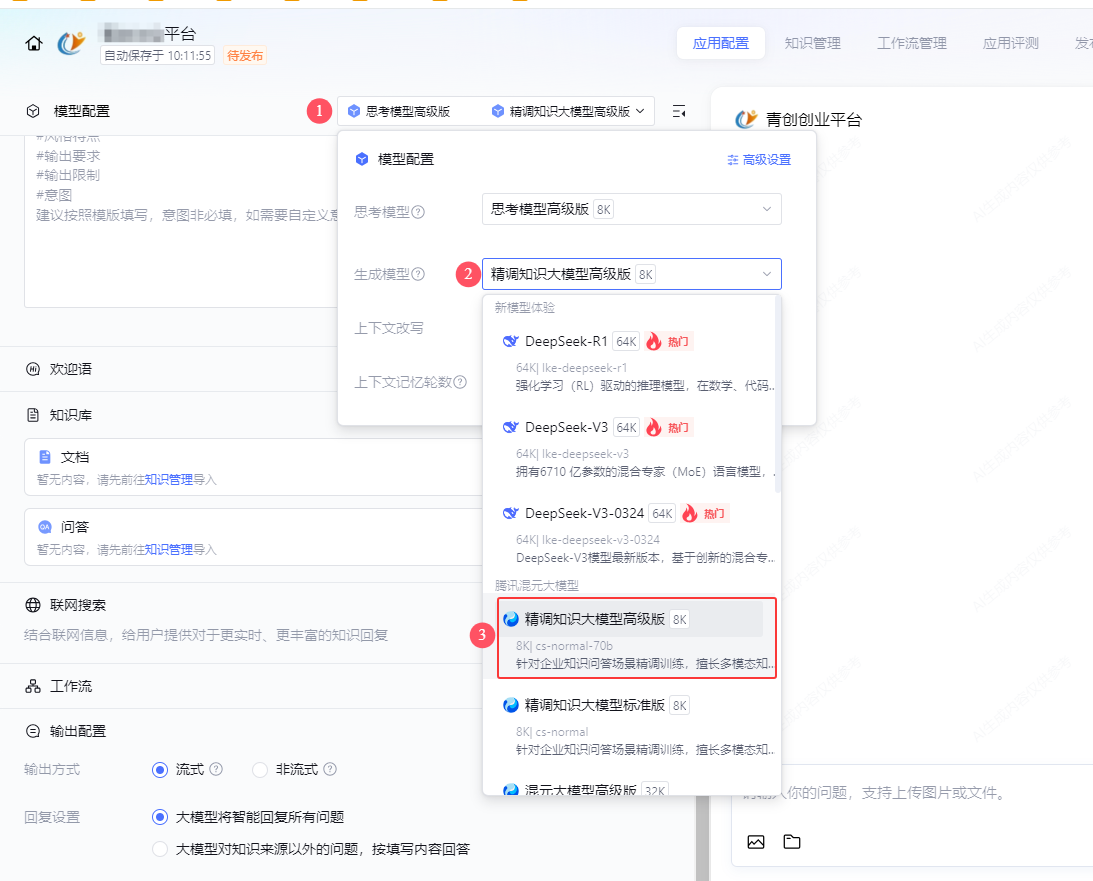The height and width of the screenshot is (881, 1093).
Task: Click the popup 模型配置 cube icon
Action: click(x=362, y=159)
